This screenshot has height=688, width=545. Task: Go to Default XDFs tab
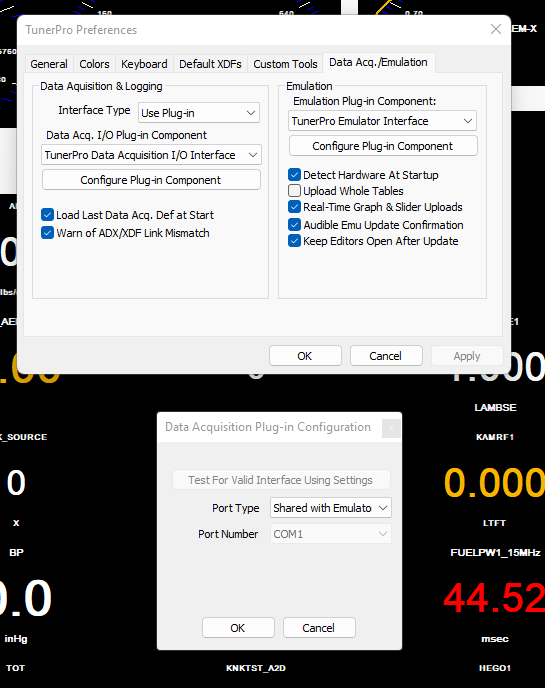click(210, 64)
